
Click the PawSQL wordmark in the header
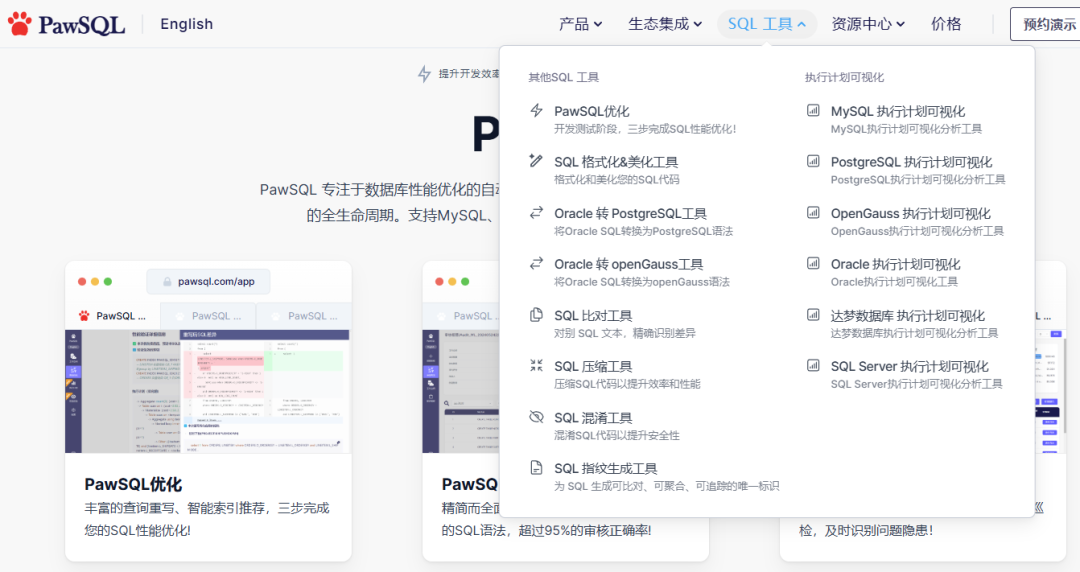point(81,25)
